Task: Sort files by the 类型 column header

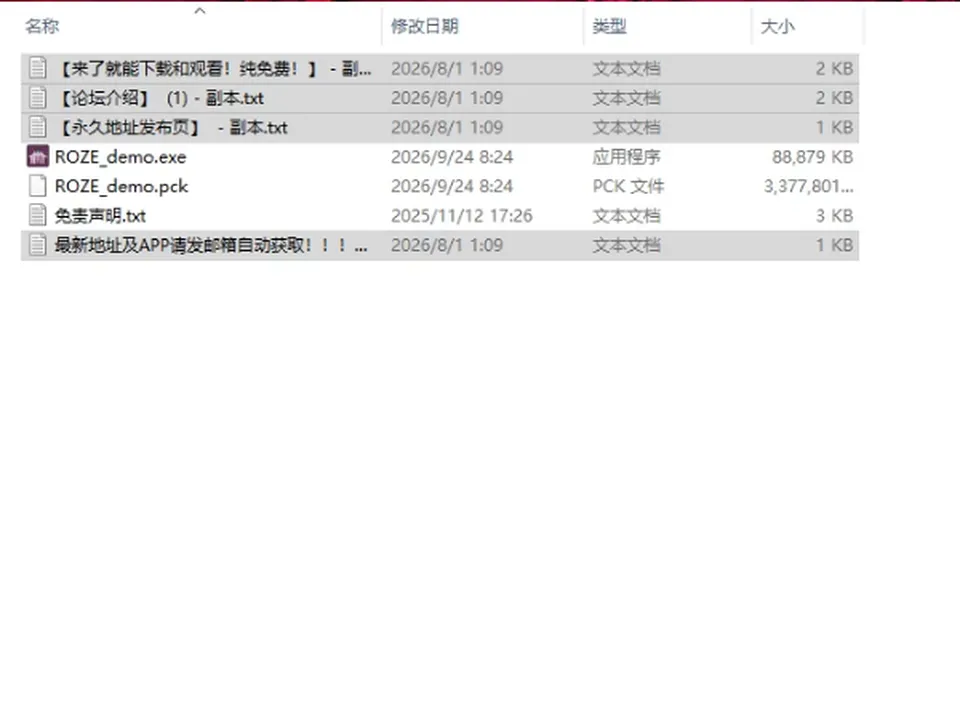Action: point(609,26)
